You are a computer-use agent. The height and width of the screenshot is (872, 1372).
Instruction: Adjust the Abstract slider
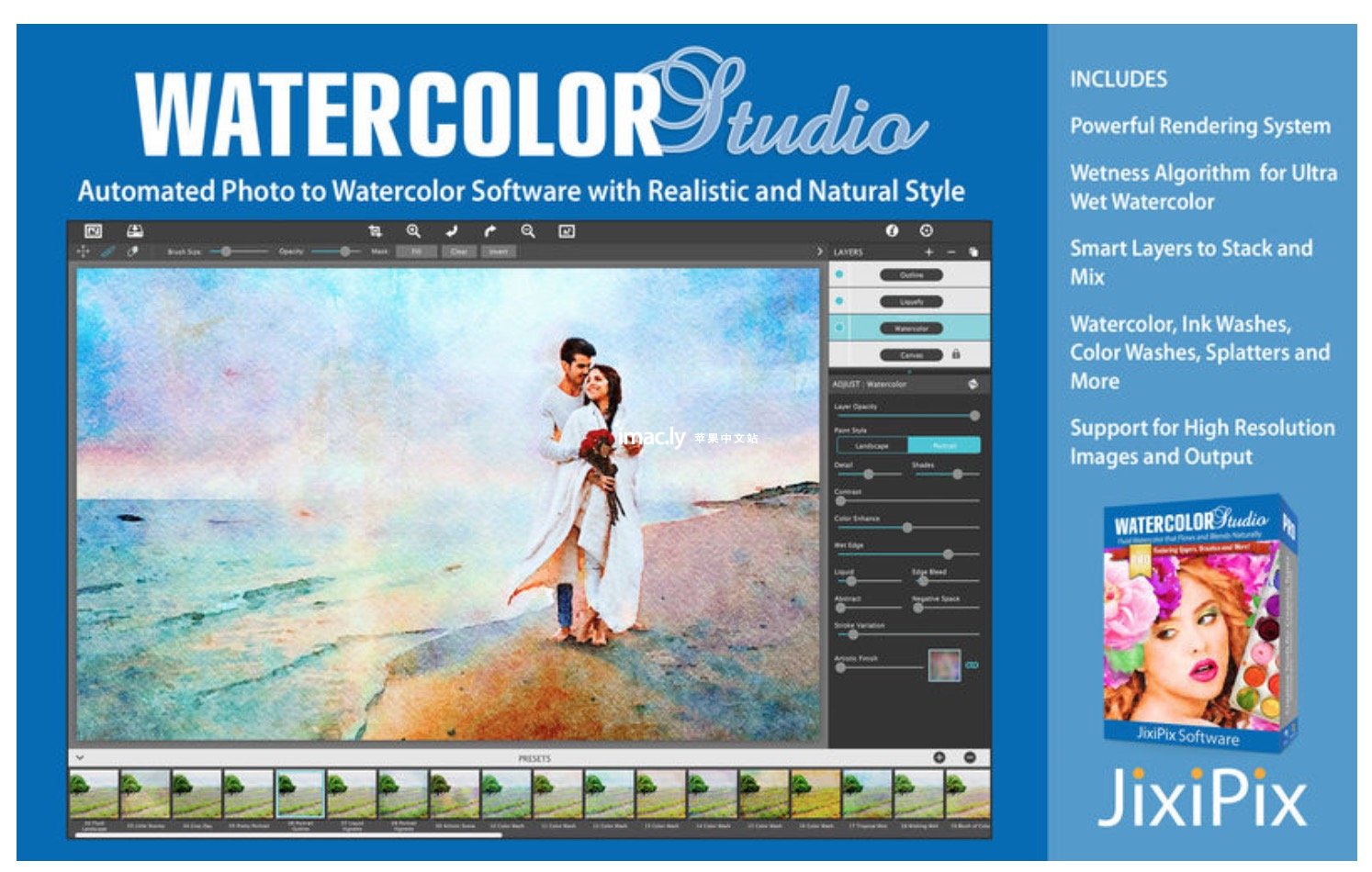[x=868, y=608]
